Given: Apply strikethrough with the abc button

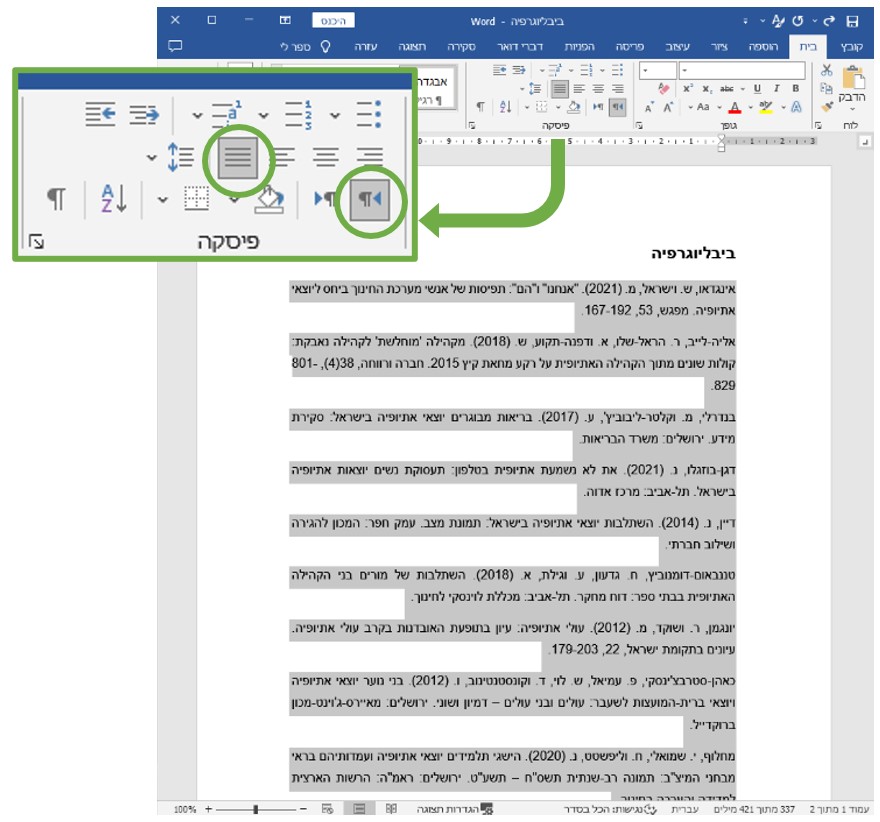Looking at the screenshot, I should (727, 89).
